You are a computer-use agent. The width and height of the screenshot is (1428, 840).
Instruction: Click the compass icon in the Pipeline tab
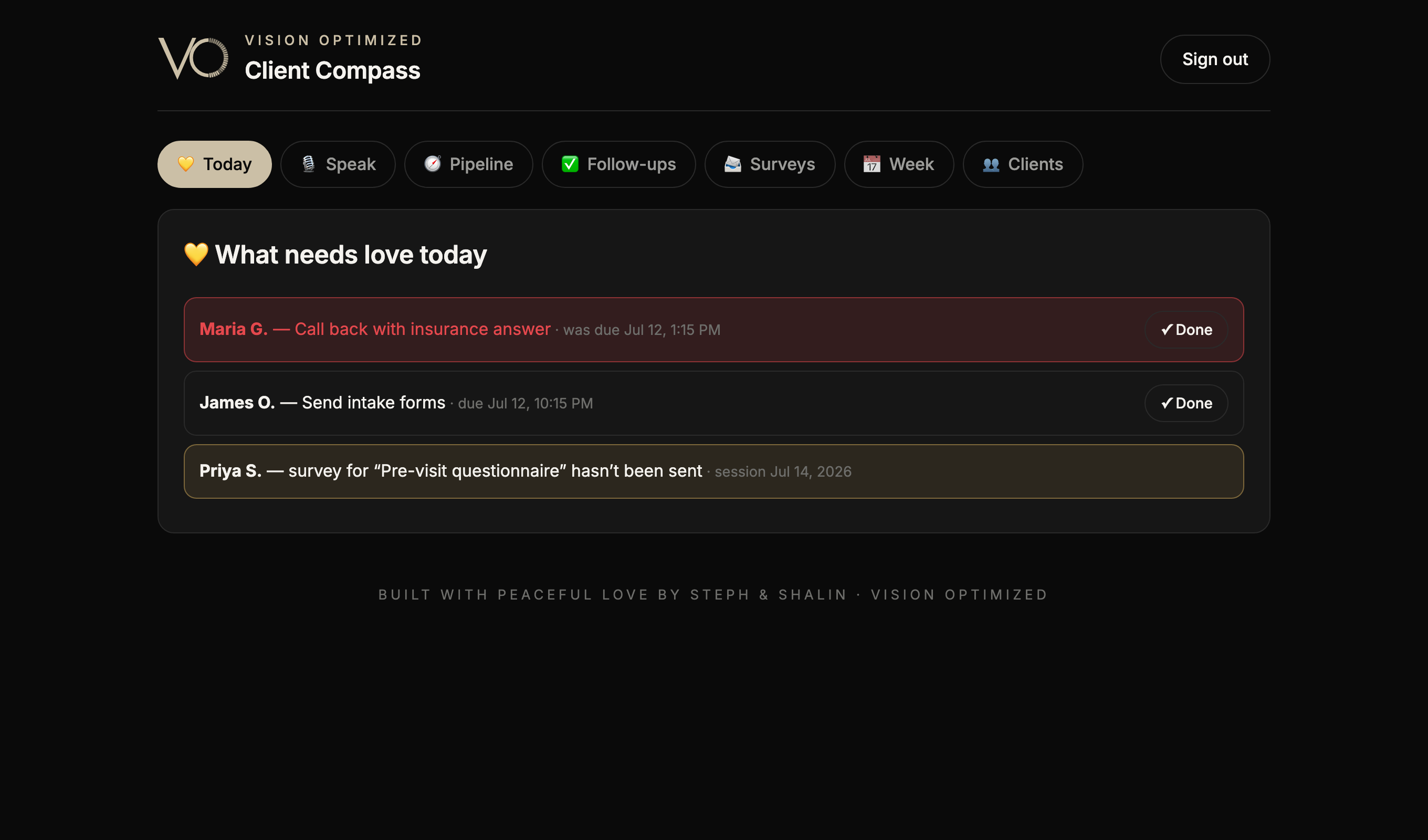tap(433, 164)
